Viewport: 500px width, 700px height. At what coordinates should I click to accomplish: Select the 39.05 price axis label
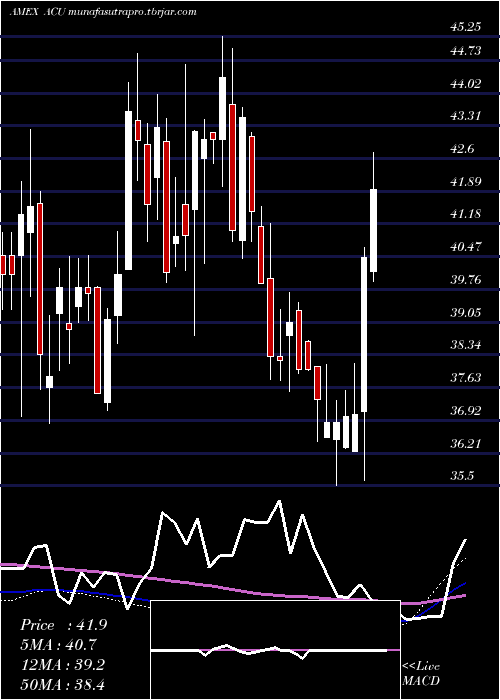466,312
